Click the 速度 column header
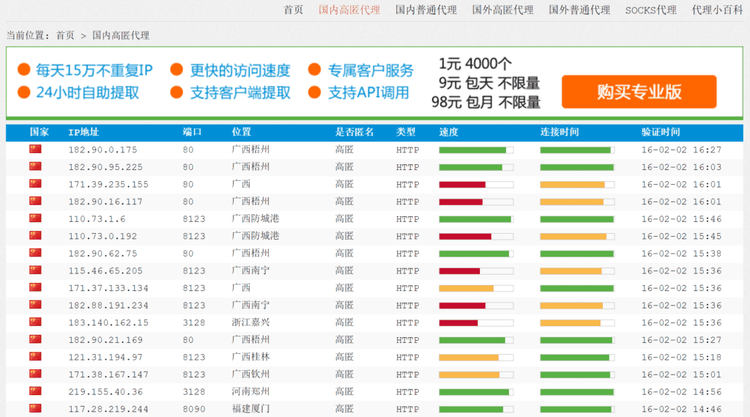The height and width of the screenshot is (417, 750). tap(449, 132)
